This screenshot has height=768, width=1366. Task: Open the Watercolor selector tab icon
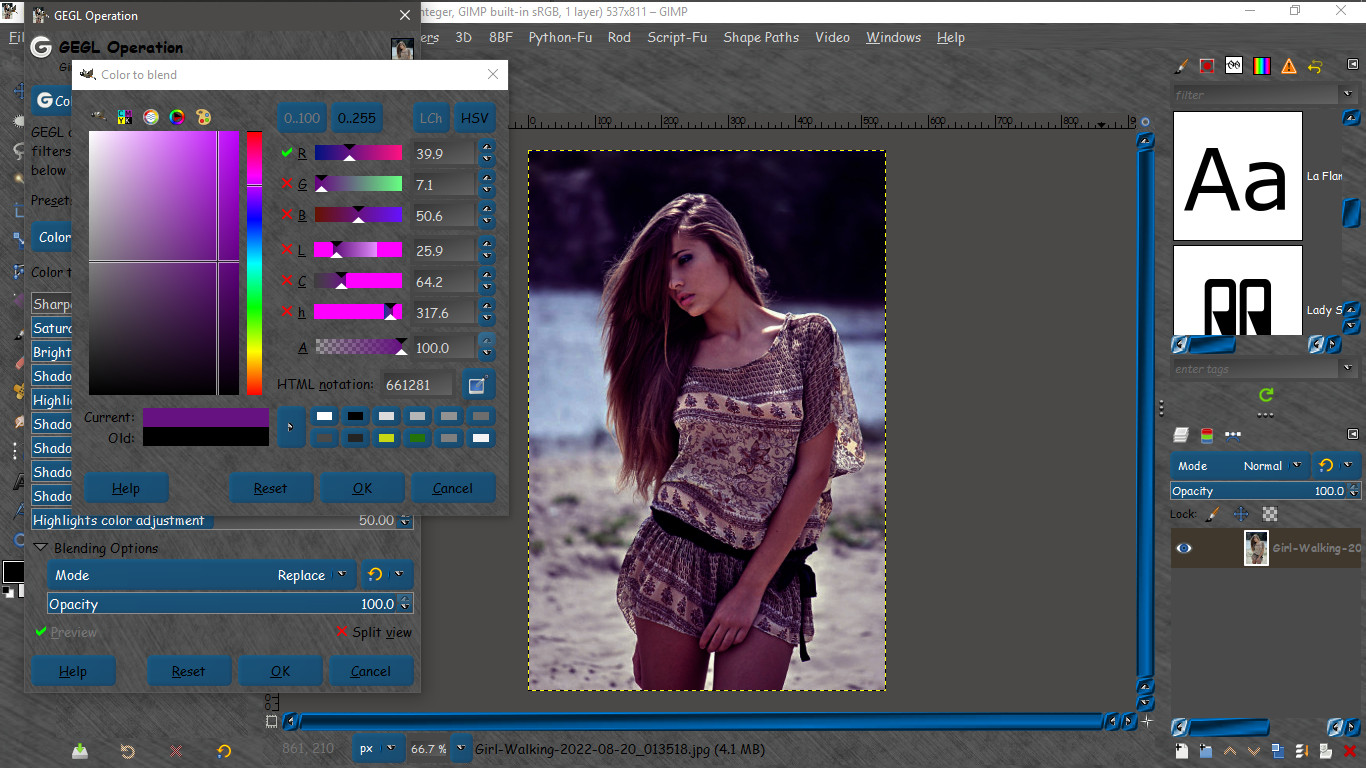click(151, 117)
